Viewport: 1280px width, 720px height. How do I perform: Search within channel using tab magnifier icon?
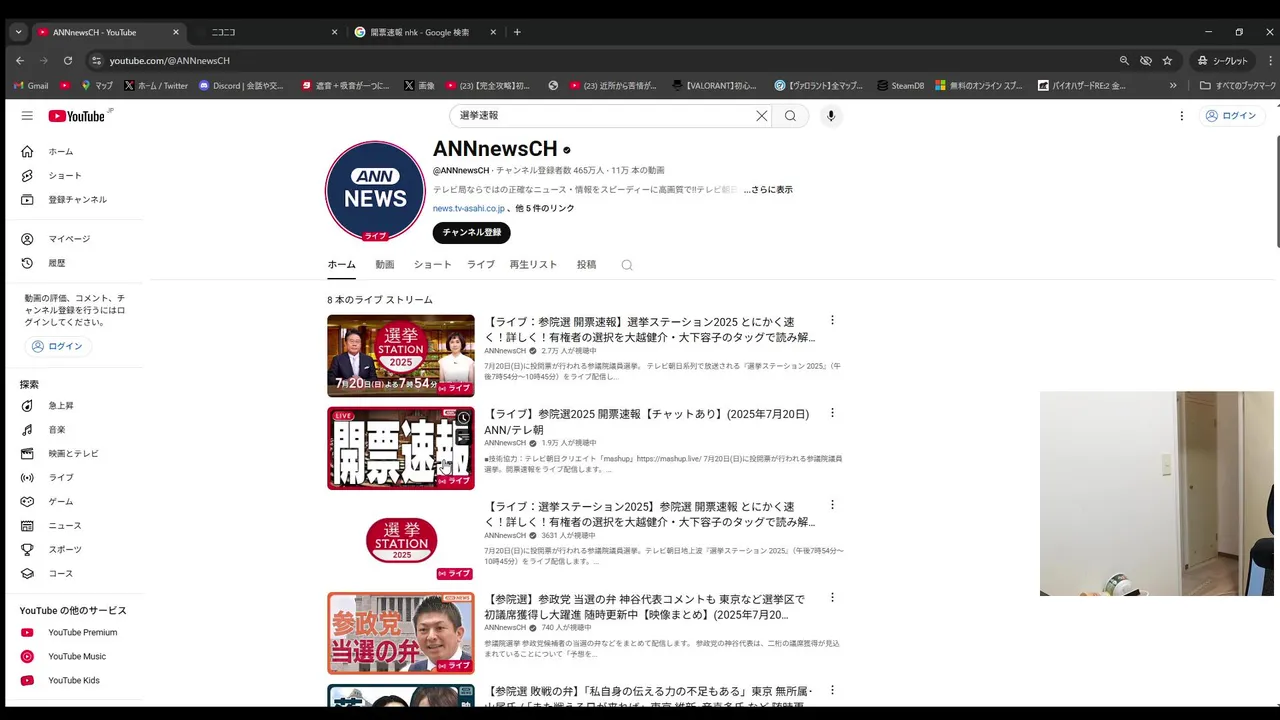coord(627,265)
